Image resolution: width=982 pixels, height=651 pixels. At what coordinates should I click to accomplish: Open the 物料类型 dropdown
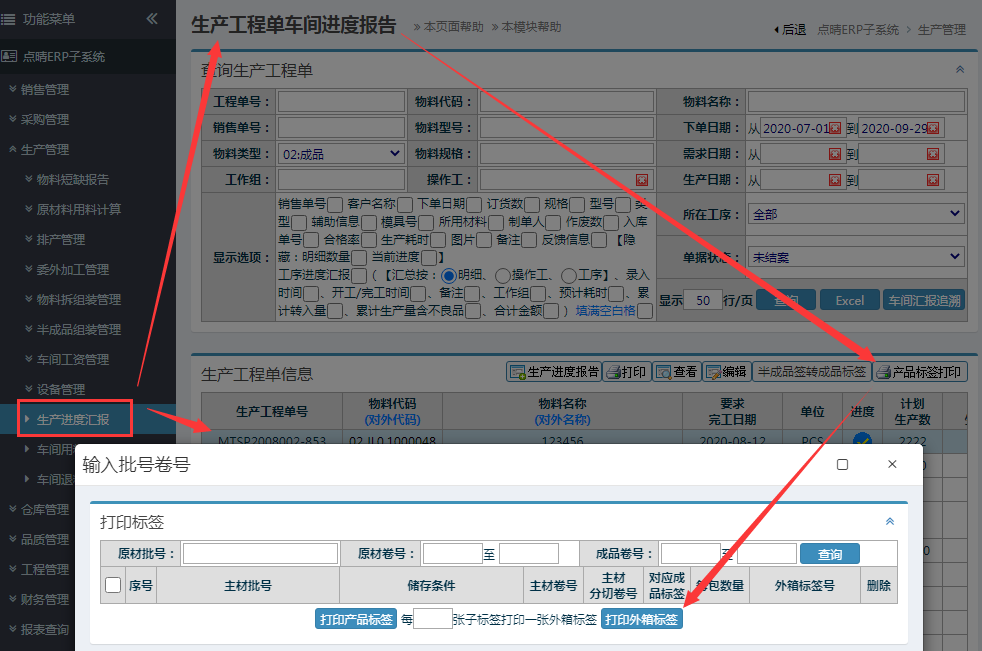click(x=339, y=154)
